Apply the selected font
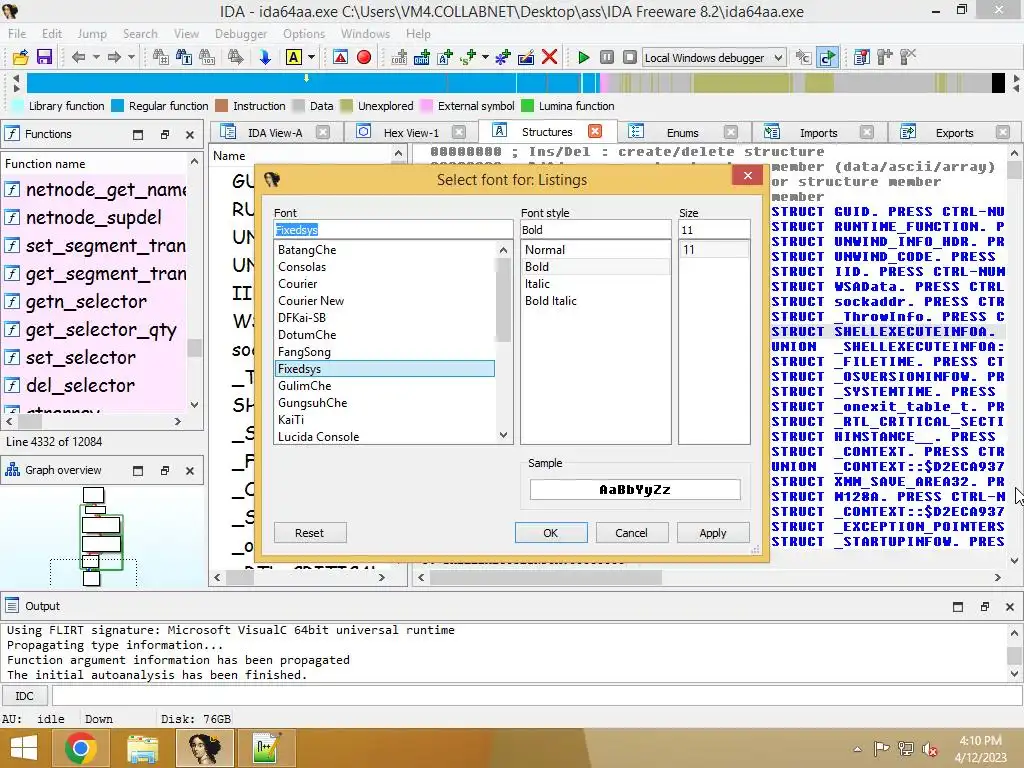1024x768 pixels. point(712,533)
